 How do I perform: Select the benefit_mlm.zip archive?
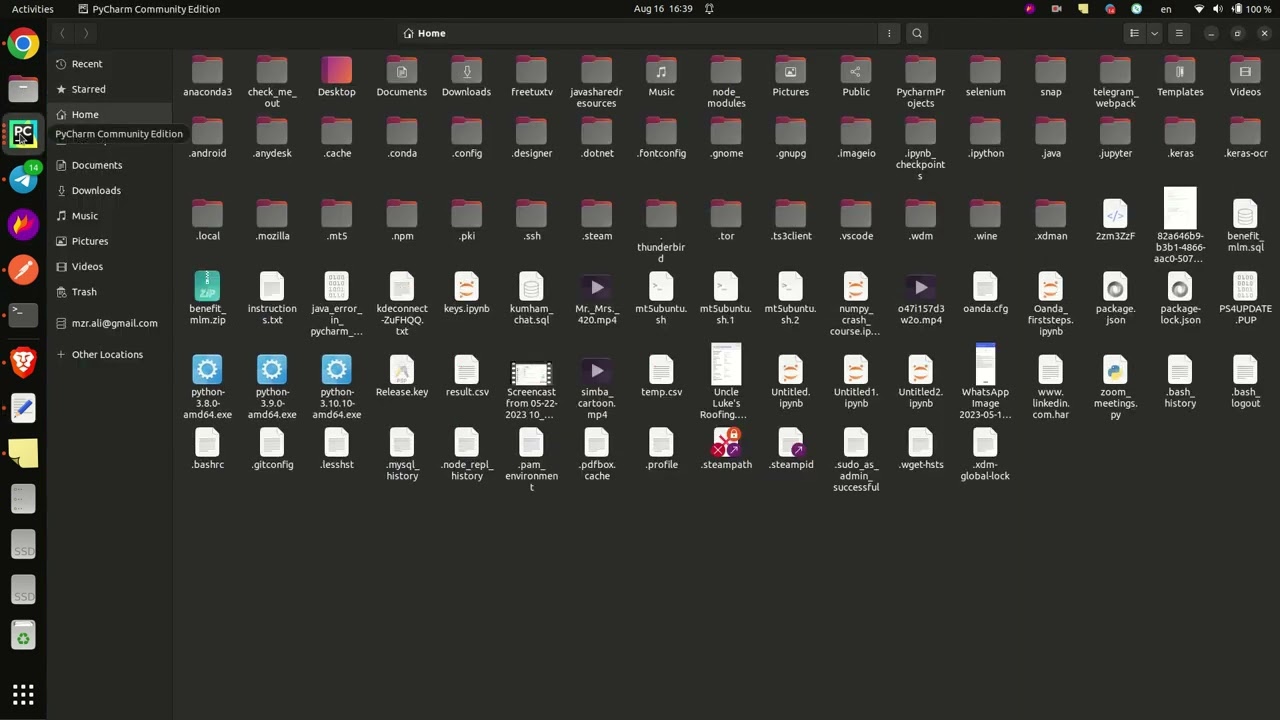tap(207, 299)
